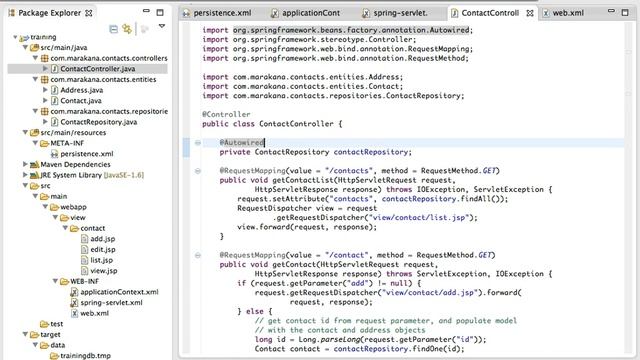Maximize the Package Explorer panel

click(160, 13)
